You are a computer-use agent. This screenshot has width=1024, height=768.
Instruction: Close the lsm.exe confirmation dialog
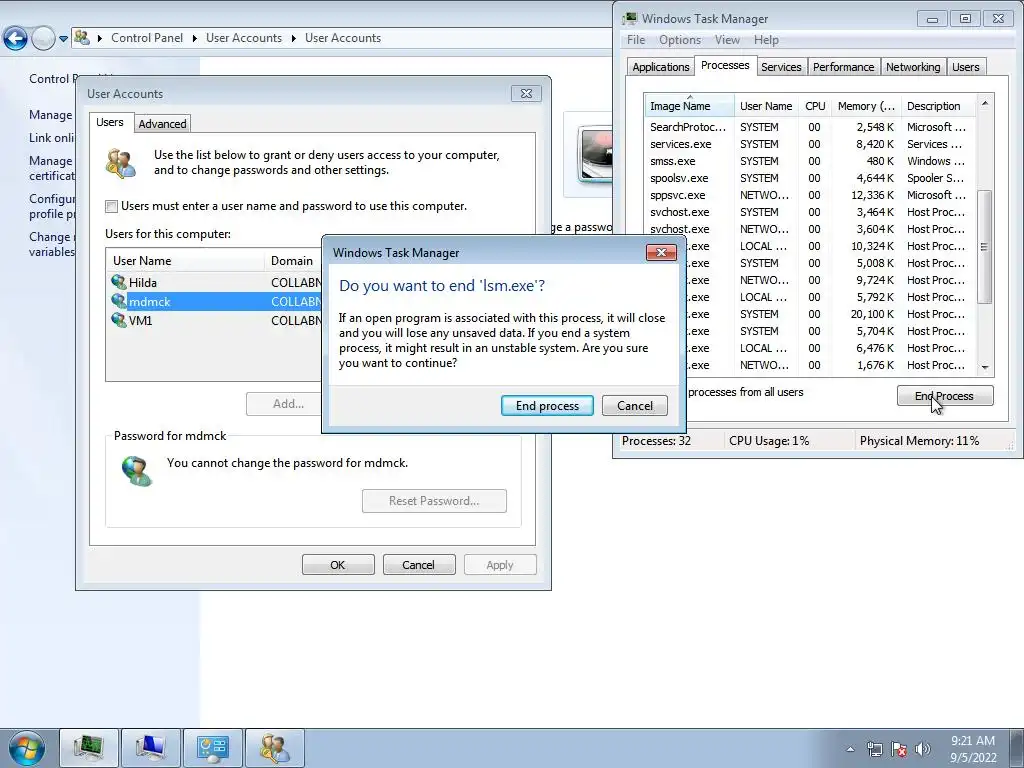pyautogui.click(x=661, y=252)
